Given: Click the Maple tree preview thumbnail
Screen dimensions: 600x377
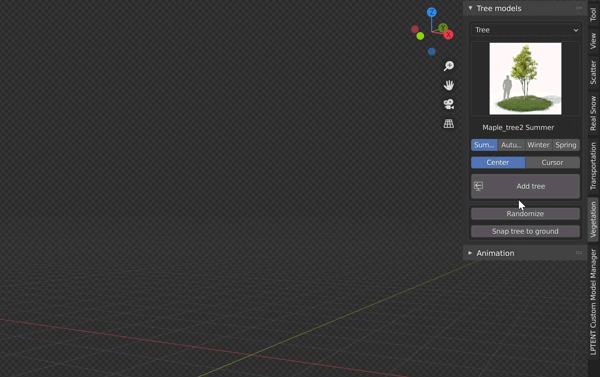Looking at the screenshot, I should [x=525, y=78].
